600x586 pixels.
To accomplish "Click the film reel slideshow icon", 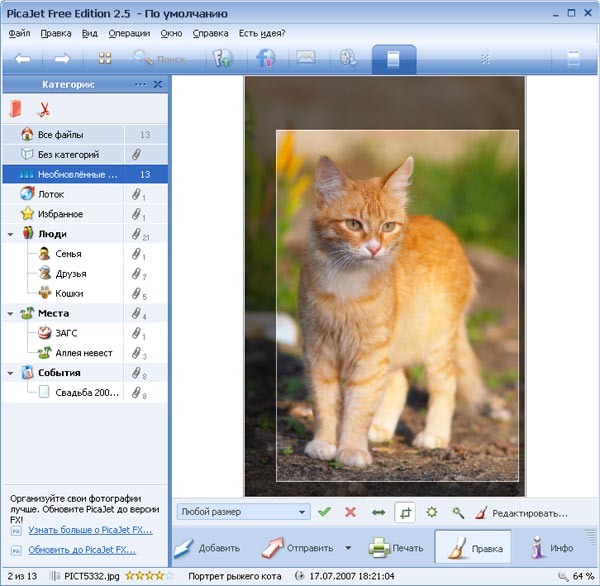I will (x=349, y=58).
